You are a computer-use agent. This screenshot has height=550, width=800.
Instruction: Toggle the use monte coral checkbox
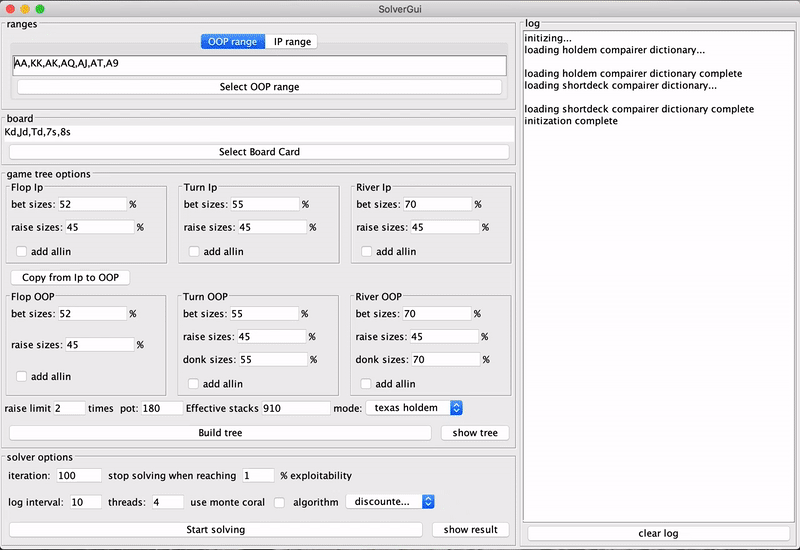(x=279, y=503)
